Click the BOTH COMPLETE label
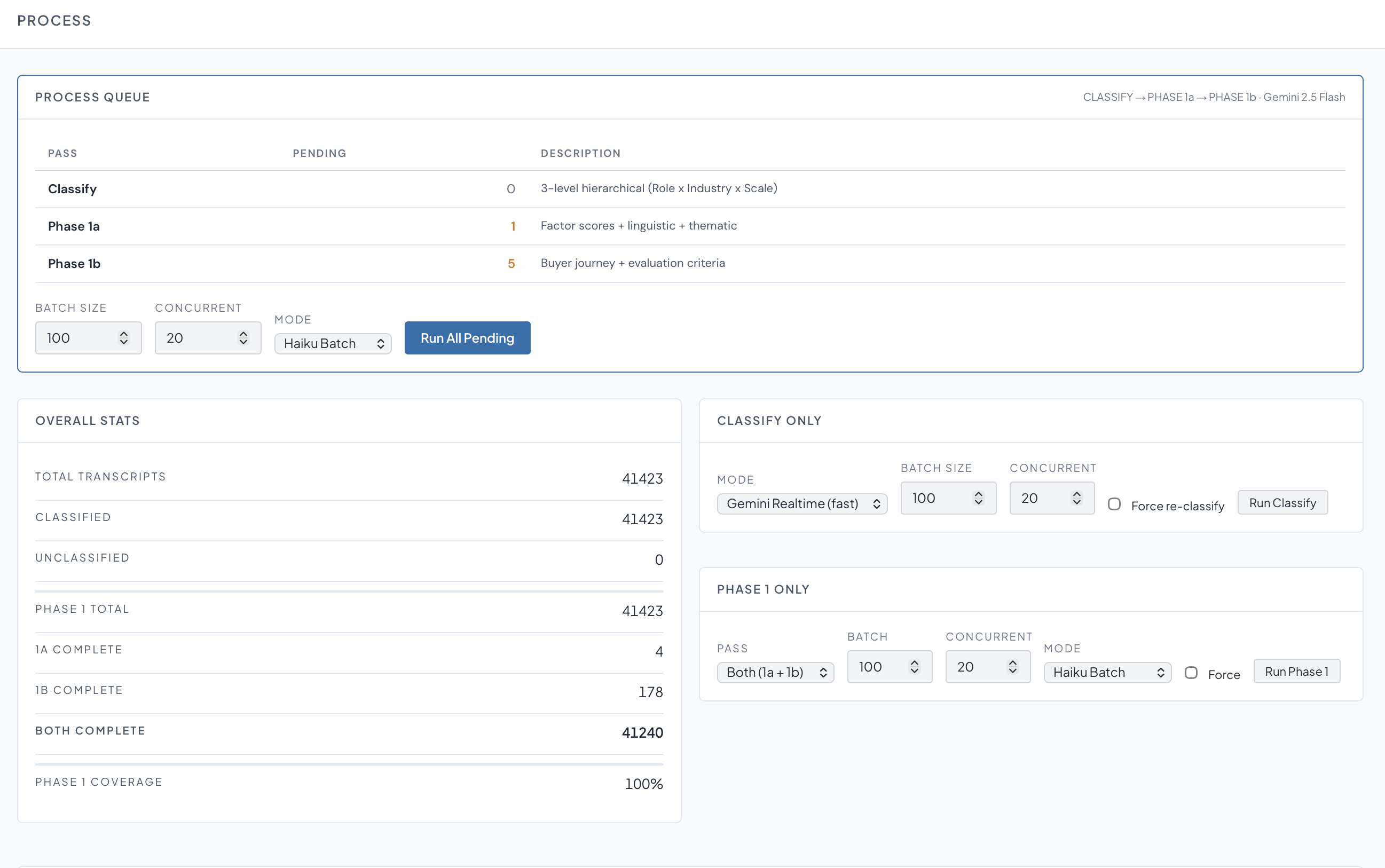This screenshot has height=868, width=1385. click(90, 731)
